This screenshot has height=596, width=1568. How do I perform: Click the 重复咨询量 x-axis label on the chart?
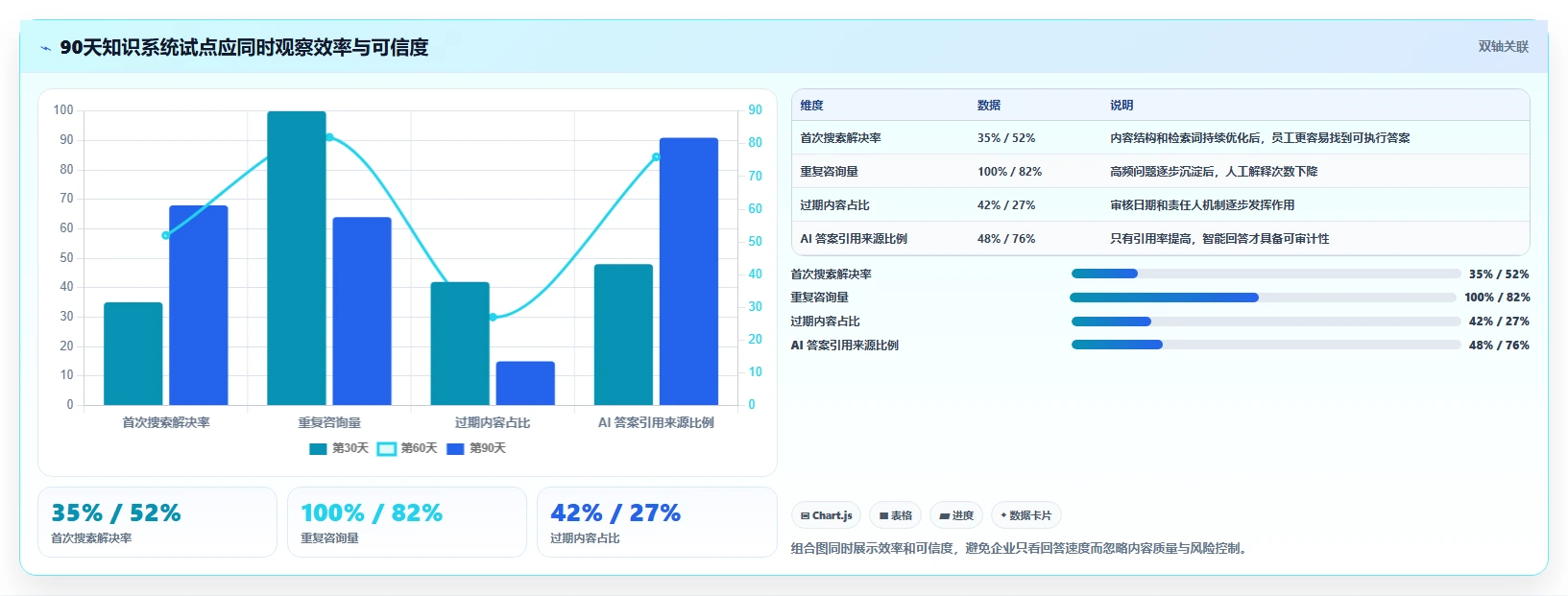click(x=329, y=422)
